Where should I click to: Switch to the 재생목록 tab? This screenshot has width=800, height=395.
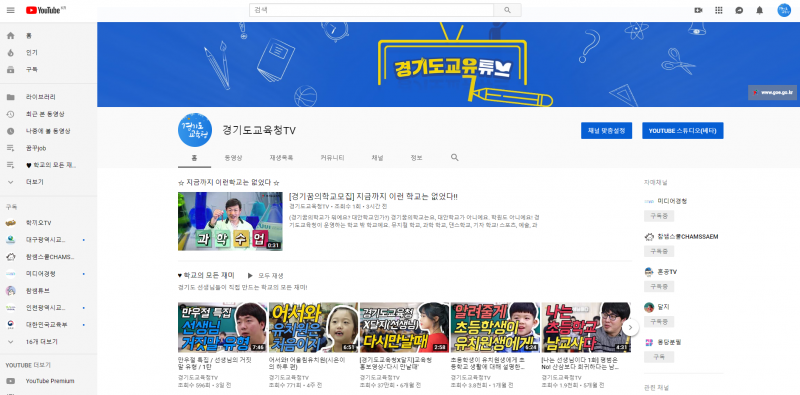pos(282,158)
